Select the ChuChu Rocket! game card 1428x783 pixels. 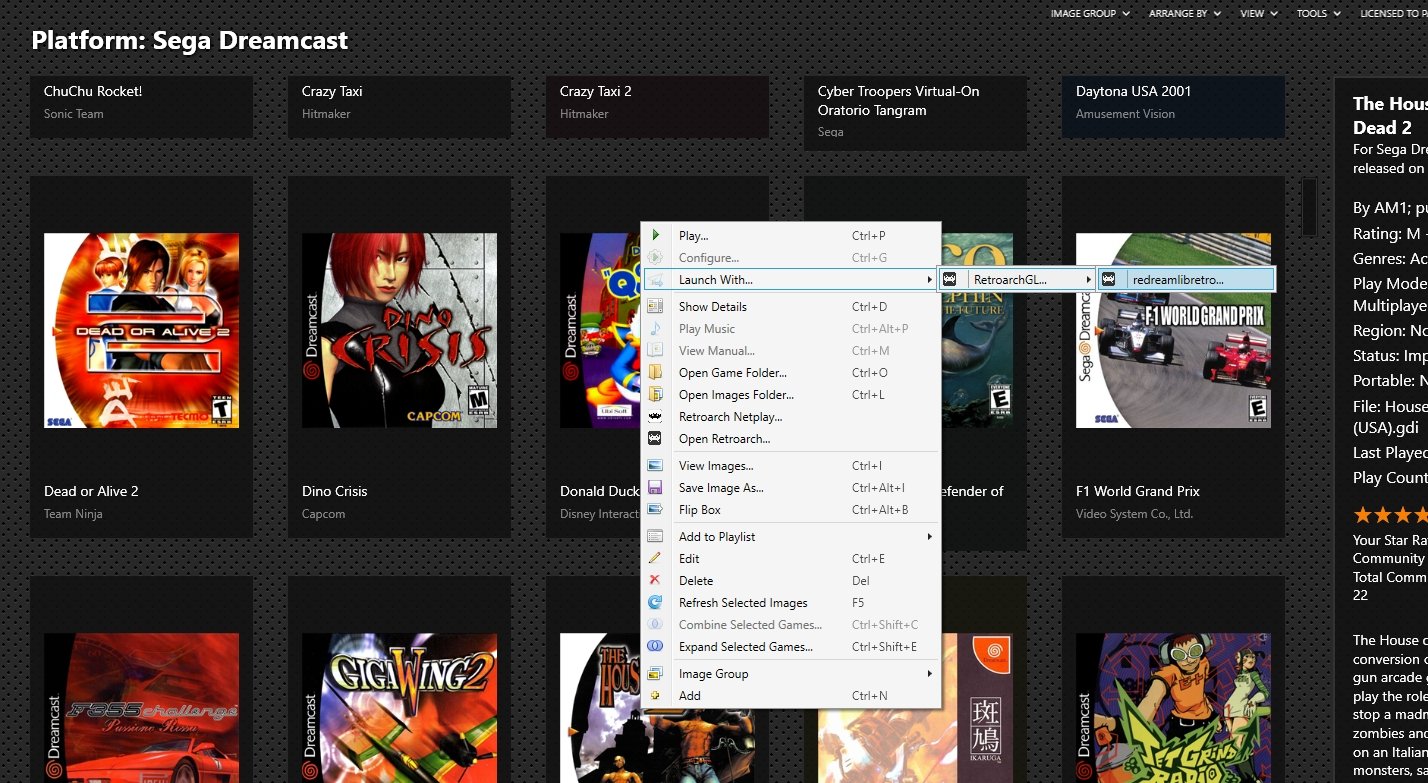pos(141,106)
